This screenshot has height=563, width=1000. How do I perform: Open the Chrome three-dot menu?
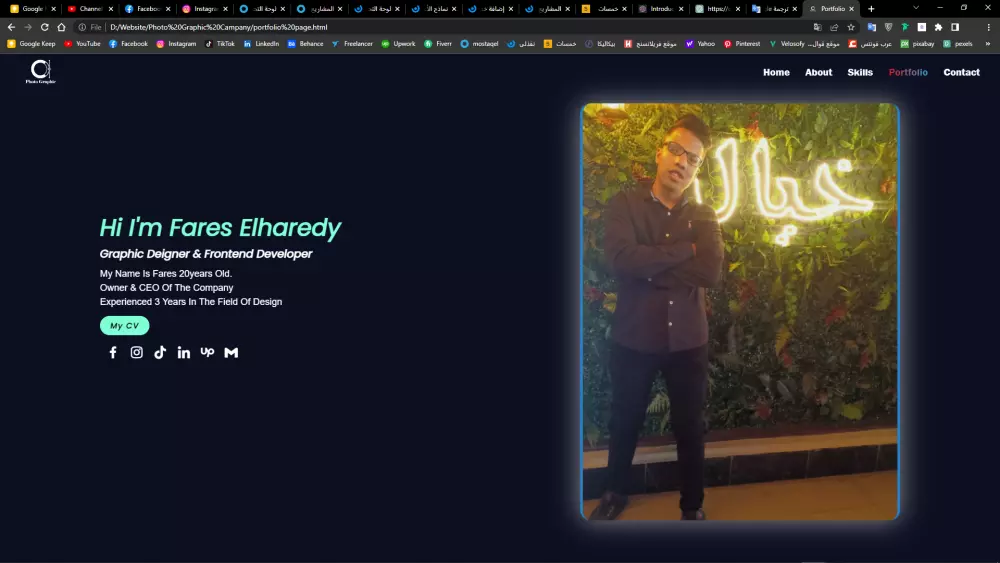coord(989,27)
